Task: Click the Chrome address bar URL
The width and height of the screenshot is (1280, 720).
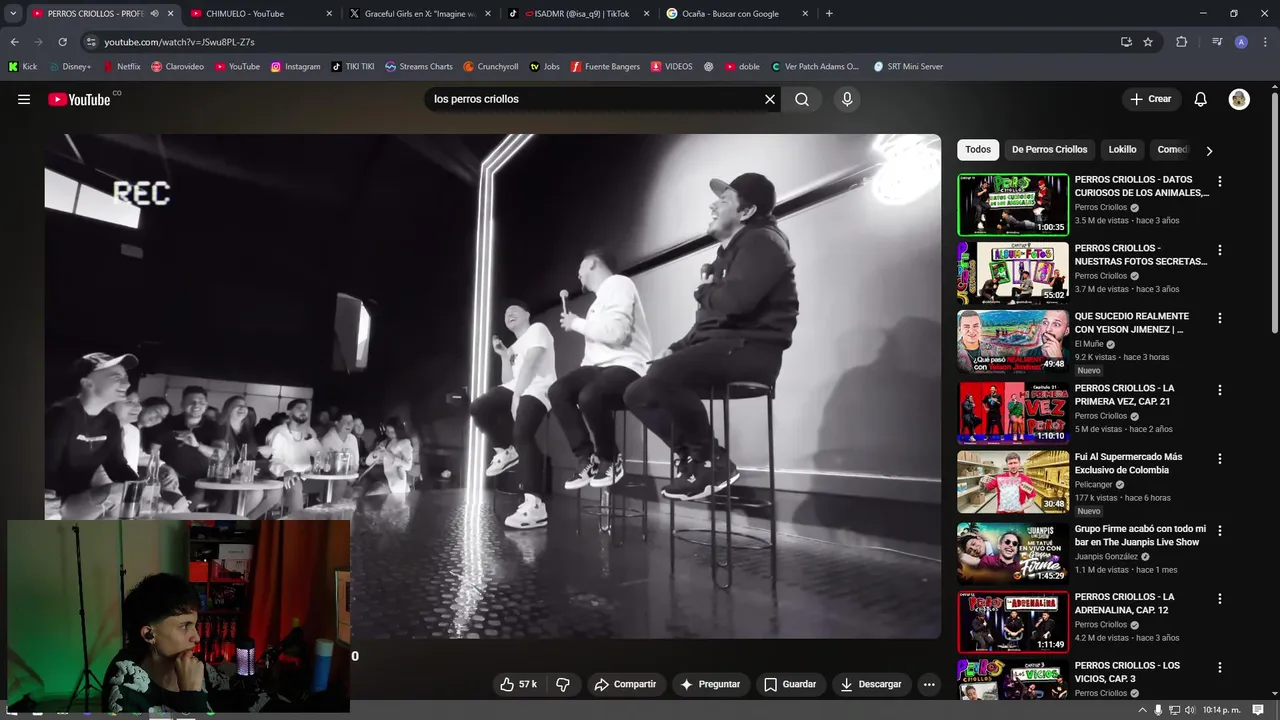Action: click(179, 42)
